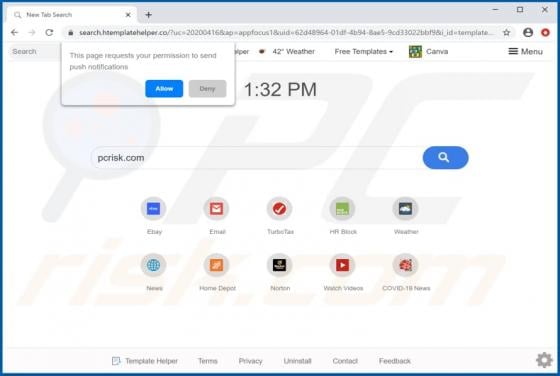Screen dimensions: 560x376
Task: Open the hamburger Menu
Action: pyautogui.click(x=525, y=51)
